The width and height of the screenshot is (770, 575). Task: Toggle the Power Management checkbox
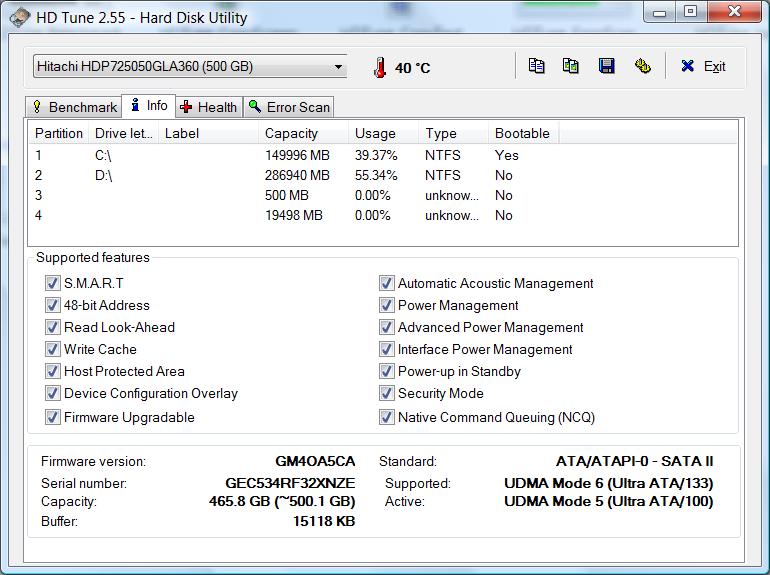[x=386, y=305]
